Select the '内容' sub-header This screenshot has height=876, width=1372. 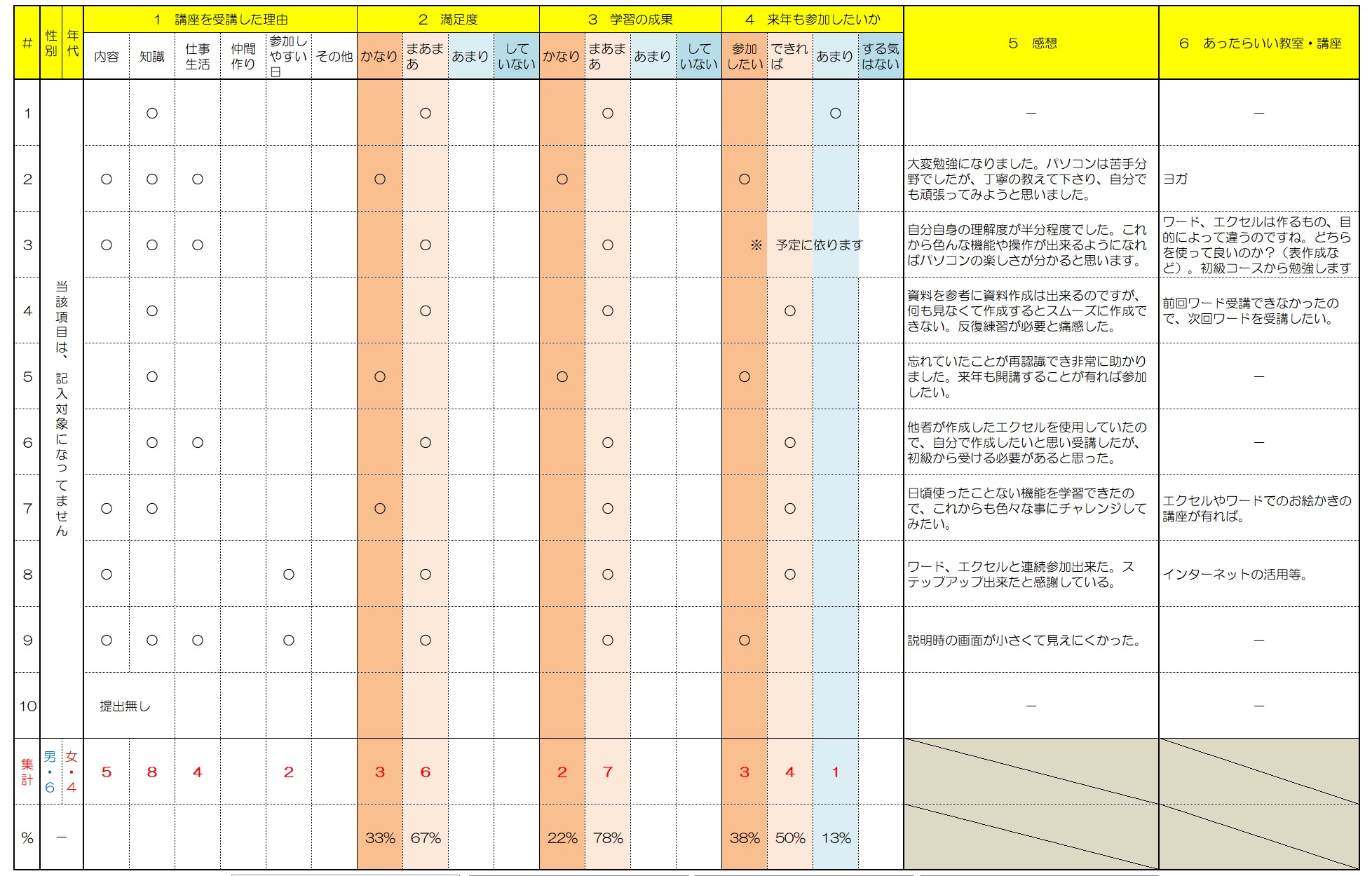pos(107,56)
